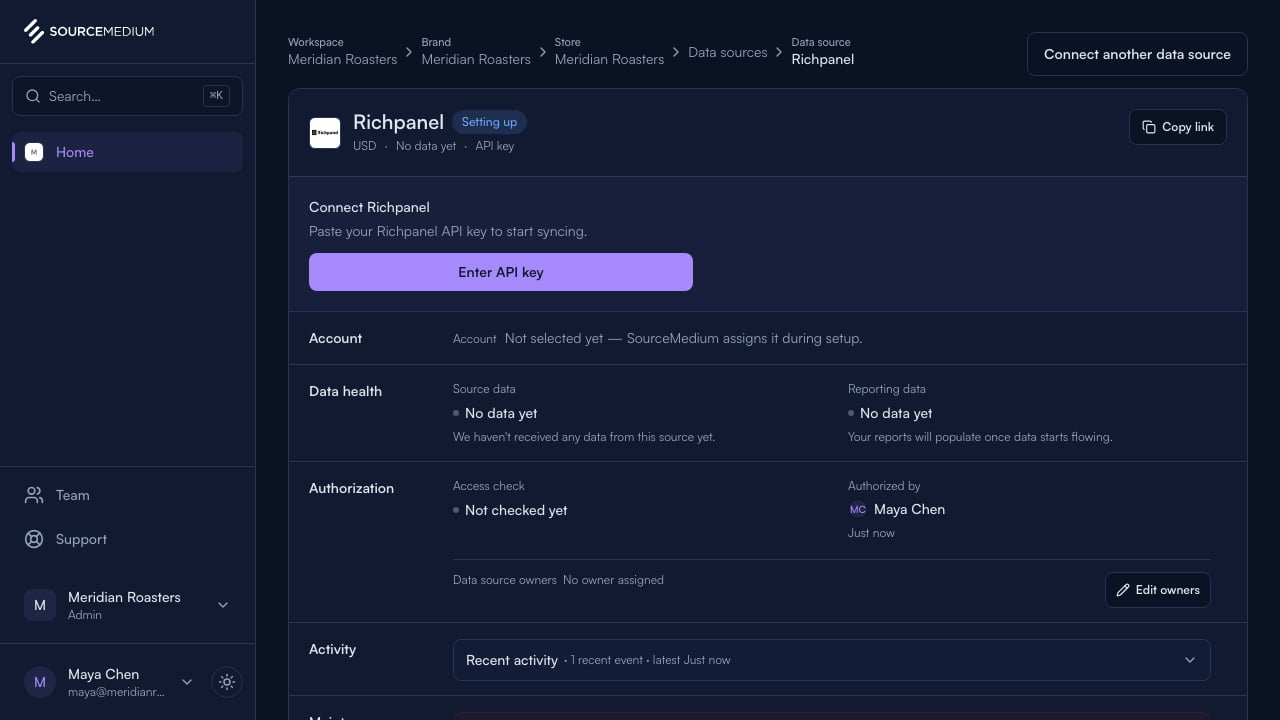Click the "Not checked yet" access status
Screen dimensions: 1280x720
516,510
